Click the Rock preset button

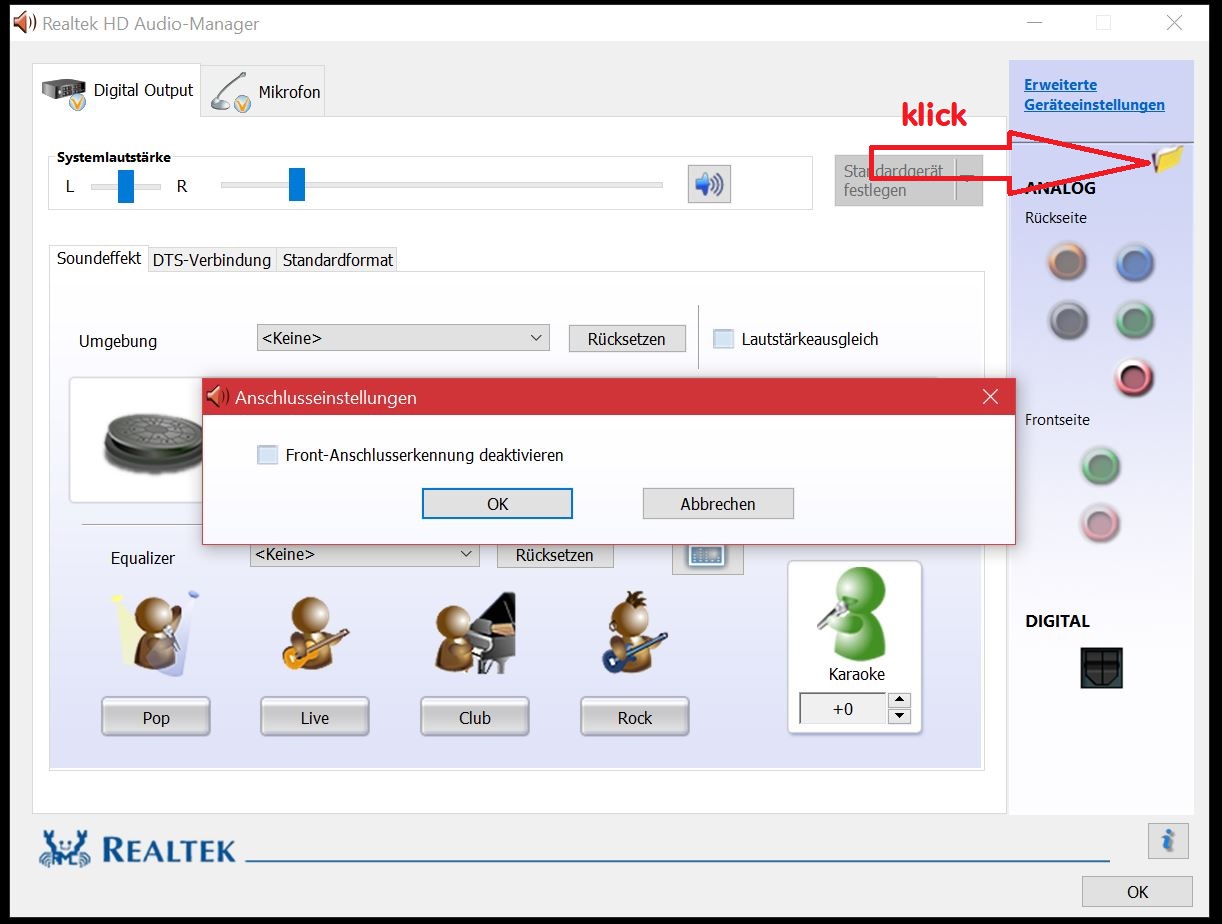point(635,717)
